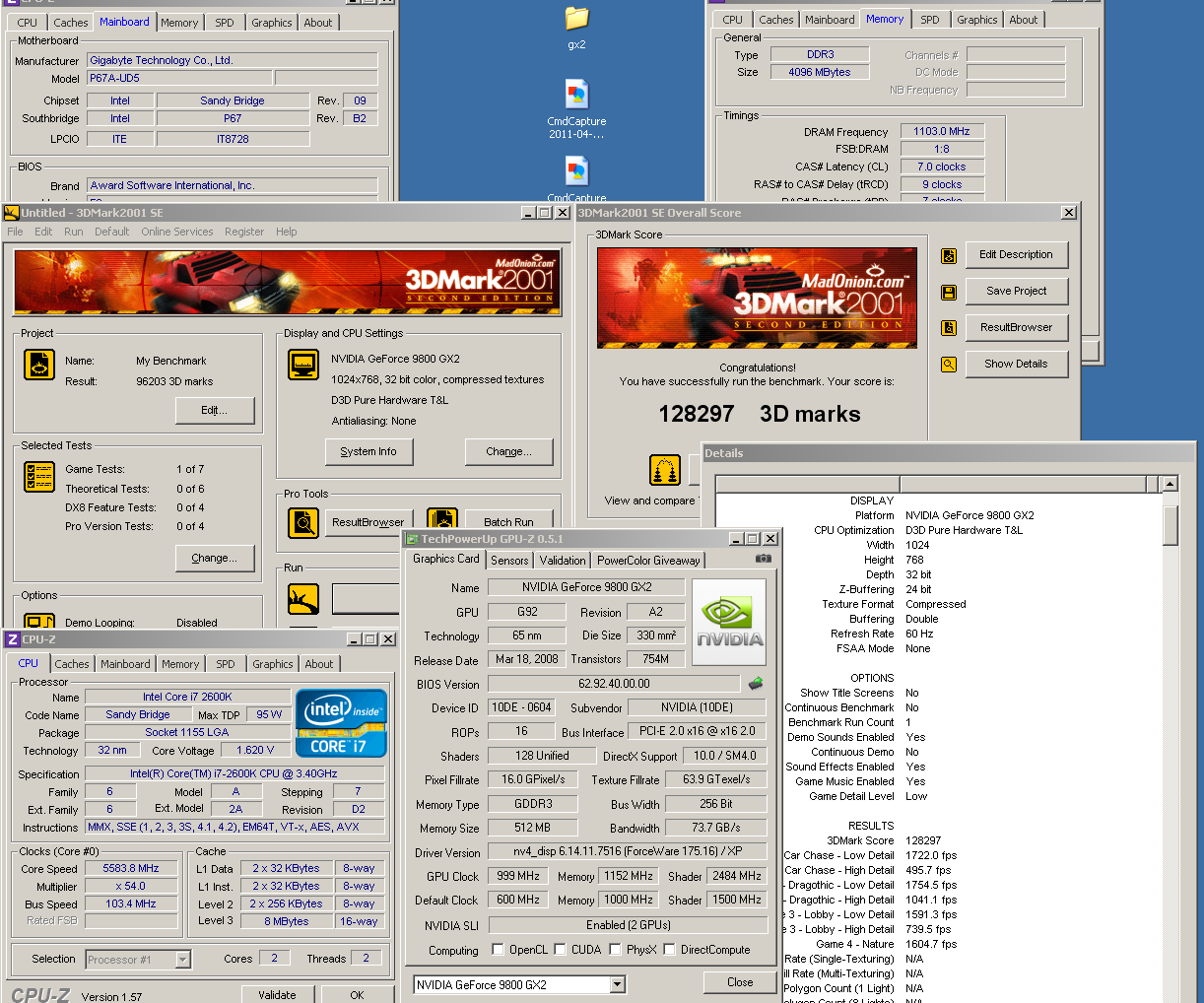Screen dimensions: 1204x1003
Task: Open the Online Services menu in 3DMark2001 SE
Action: click(x=177, y=232)
